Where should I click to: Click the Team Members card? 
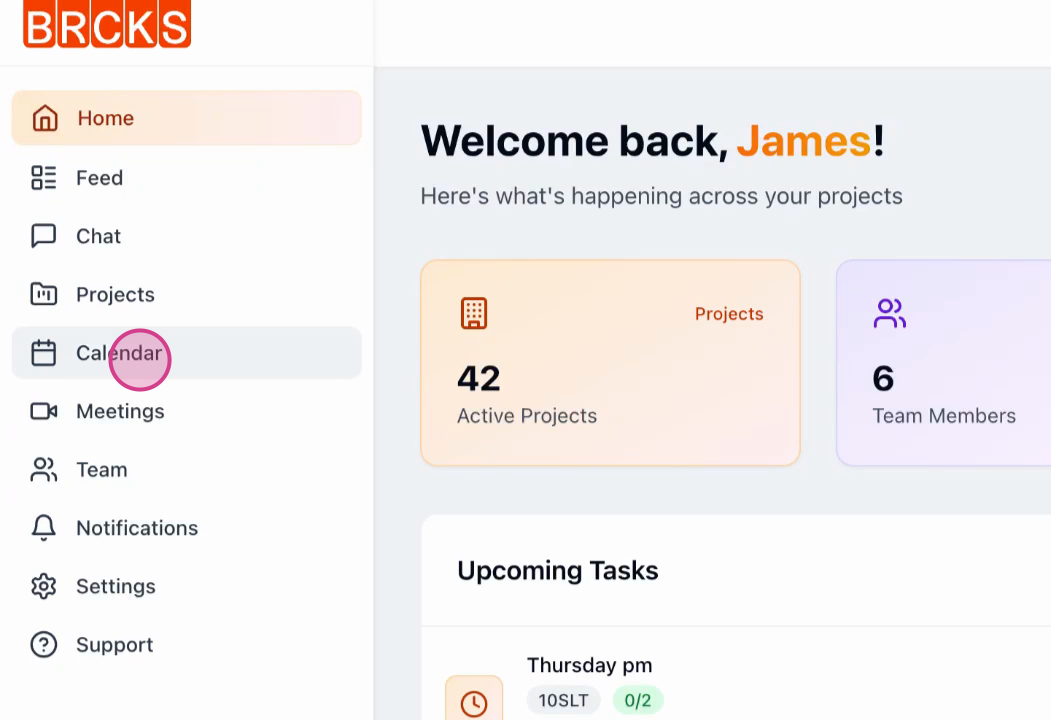pos(944,363)
